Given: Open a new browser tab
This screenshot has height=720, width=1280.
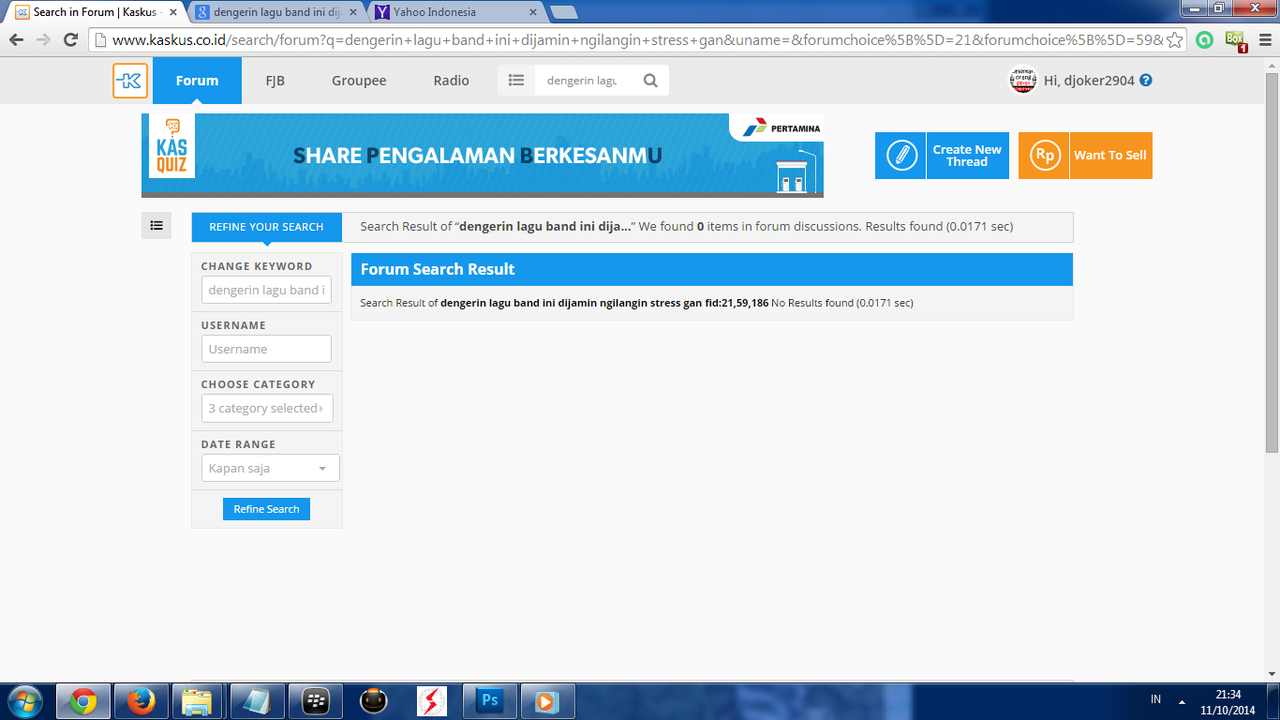Looking at the screenshot, I should 564,13.
